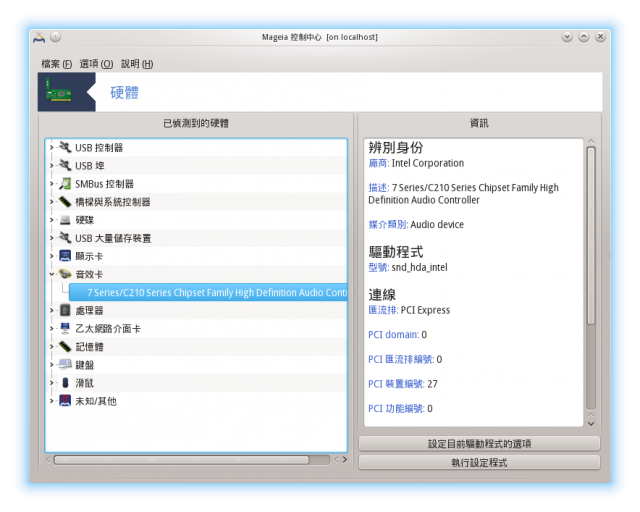The height and width of the screenshot is (512, 640).
Task: Click the SMBus 控制器 icon
Action: pyautogui.click(x=65, y=183)
